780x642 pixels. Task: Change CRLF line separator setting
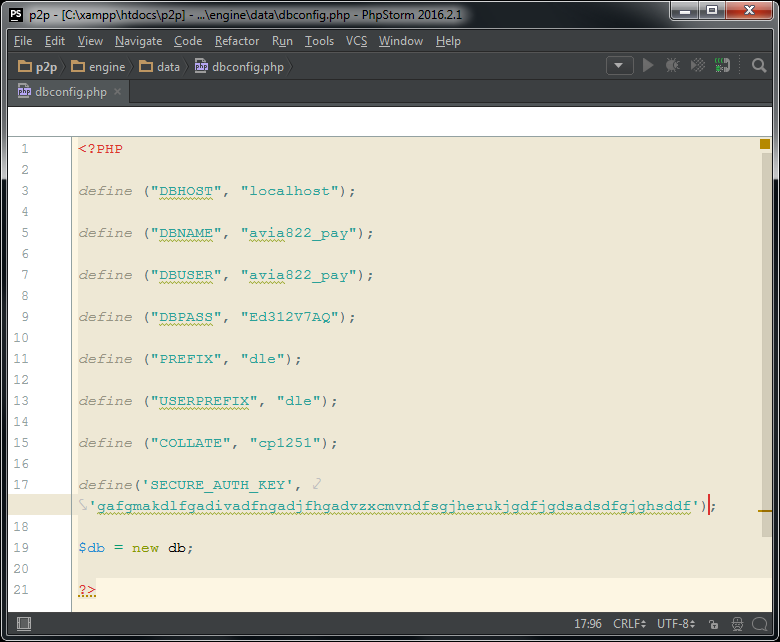pos(629,624)
